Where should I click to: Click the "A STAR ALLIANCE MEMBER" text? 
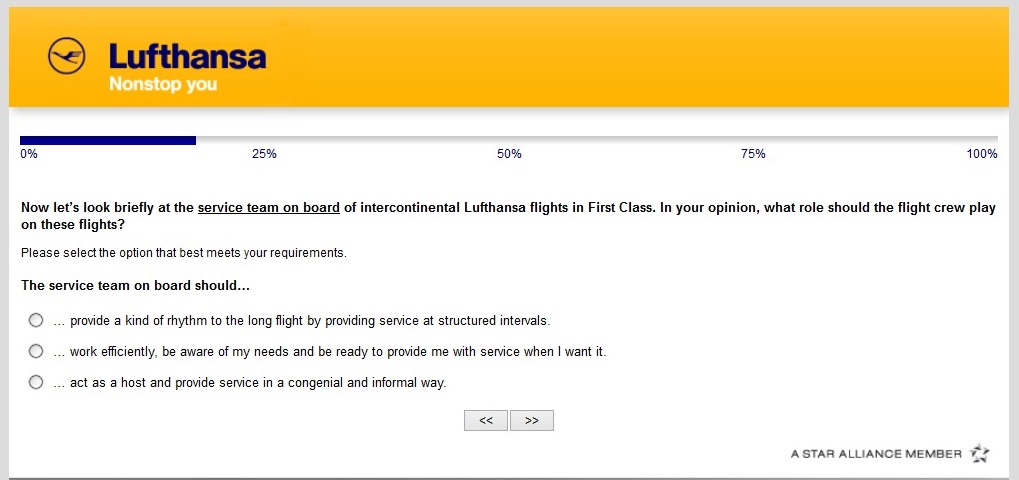pos(876,454)
